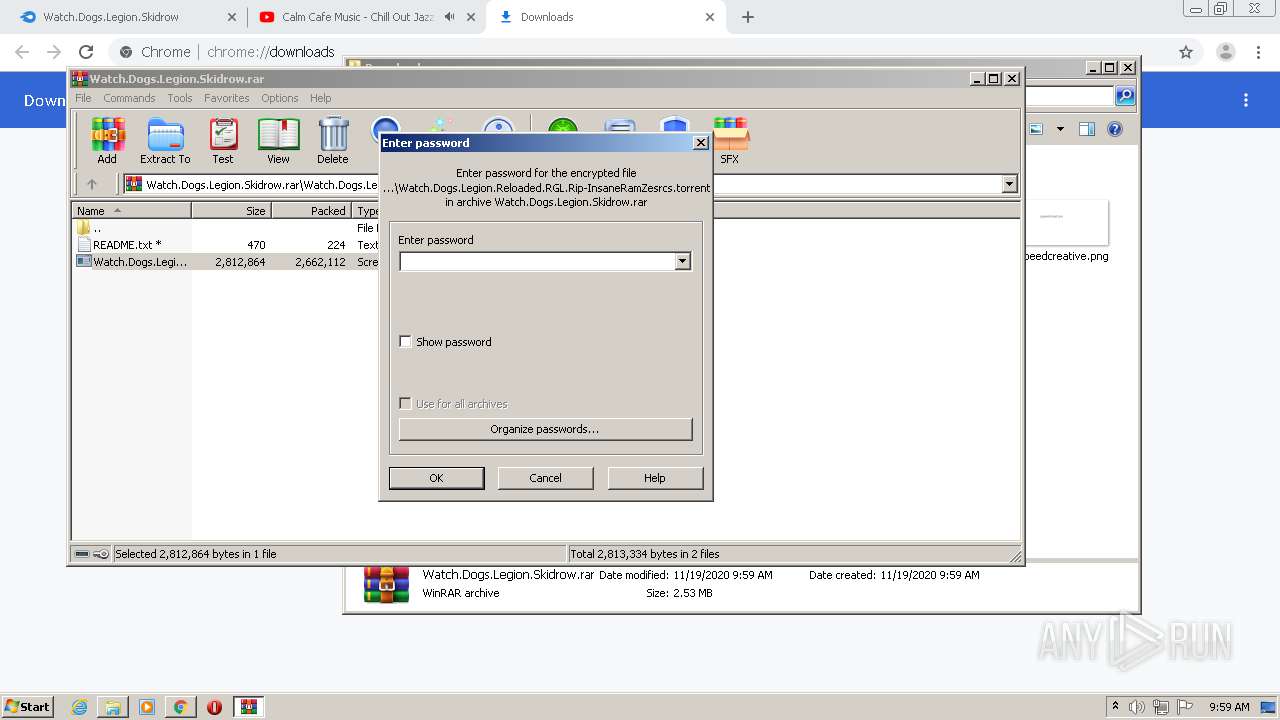Click the Action Center flag tray icon

pyautogui.click(x=1185, y=707)
